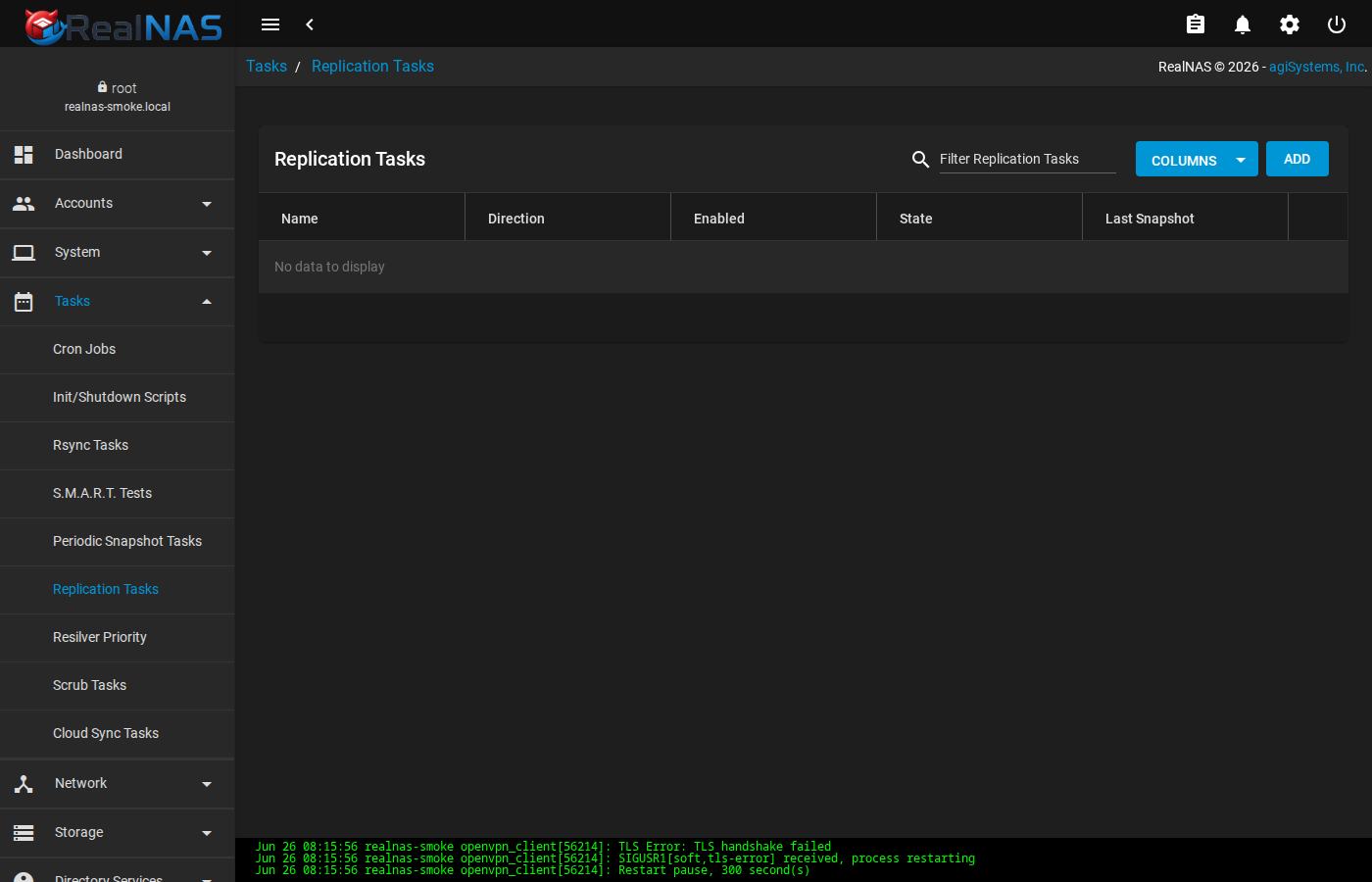This screenshot has height=882, width=1372.
Task: Collapse the Tasks menu arrow
Action: 207,302
